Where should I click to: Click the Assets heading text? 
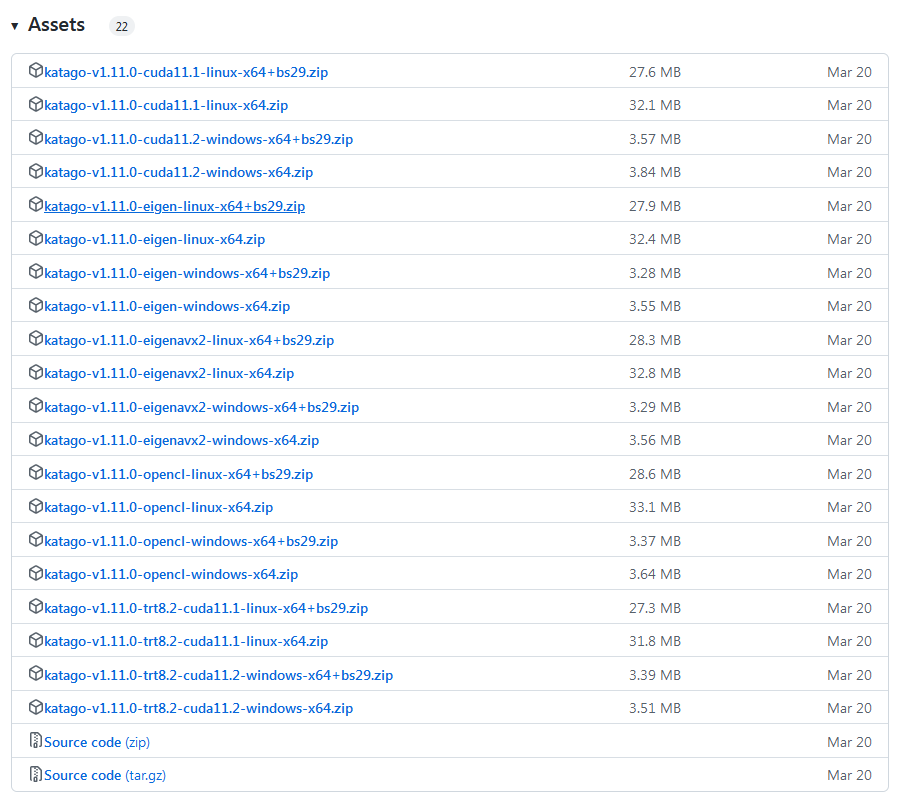(56, 25)
